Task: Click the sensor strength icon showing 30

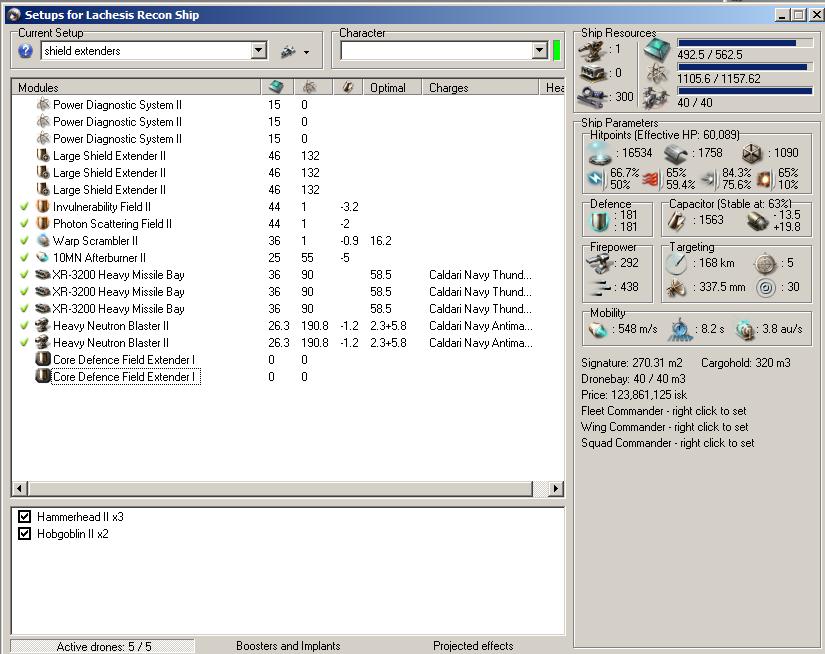Action: [x=766, y=287]
